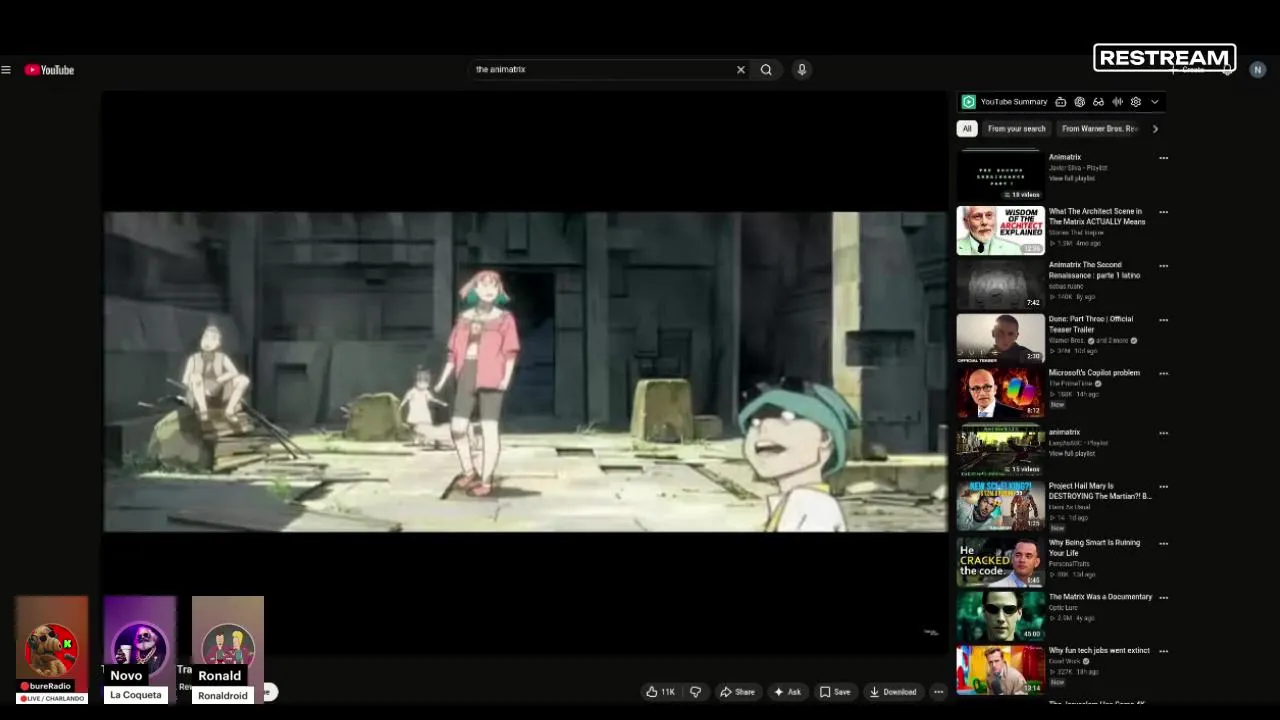The height and width of the screenshot is (720, 1280).
Task: Click the bureRadio streamer avatar tile
Action: point(52,650)
